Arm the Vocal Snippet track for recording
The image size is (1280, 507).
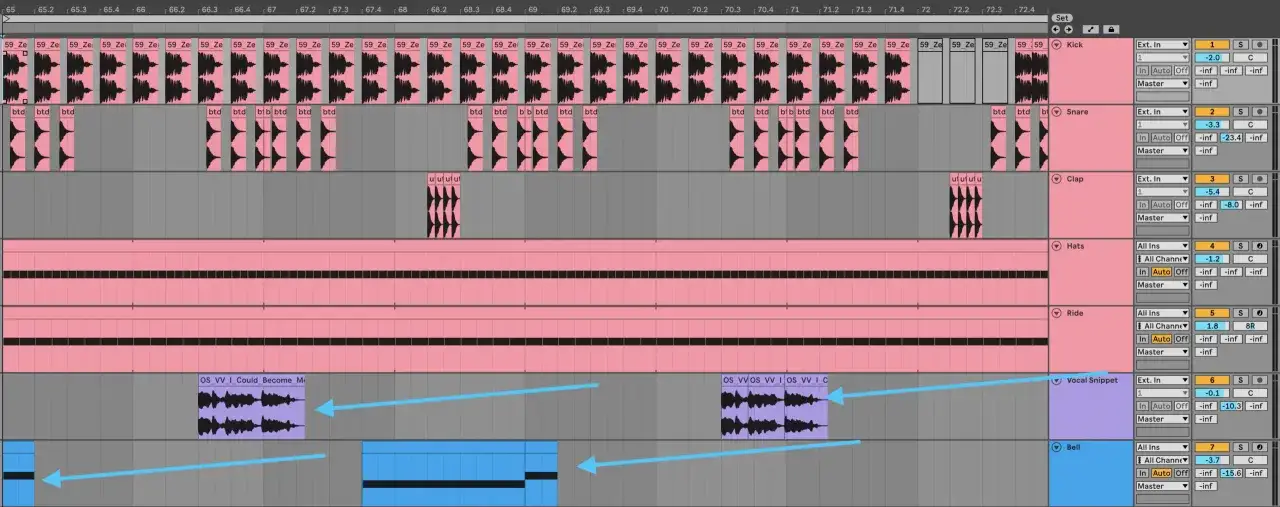1259,380
